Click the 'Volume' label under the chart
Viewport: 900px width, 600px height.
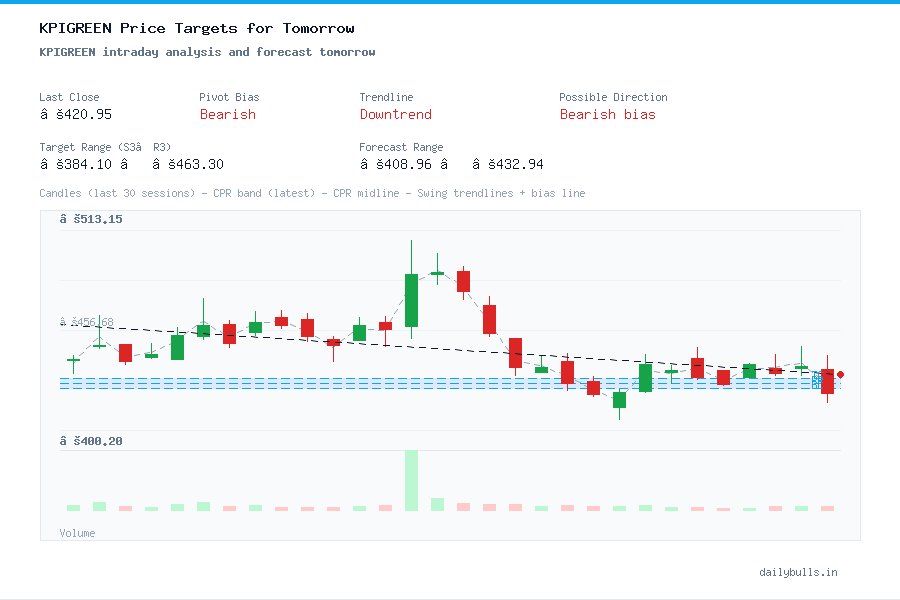(77, 533)
